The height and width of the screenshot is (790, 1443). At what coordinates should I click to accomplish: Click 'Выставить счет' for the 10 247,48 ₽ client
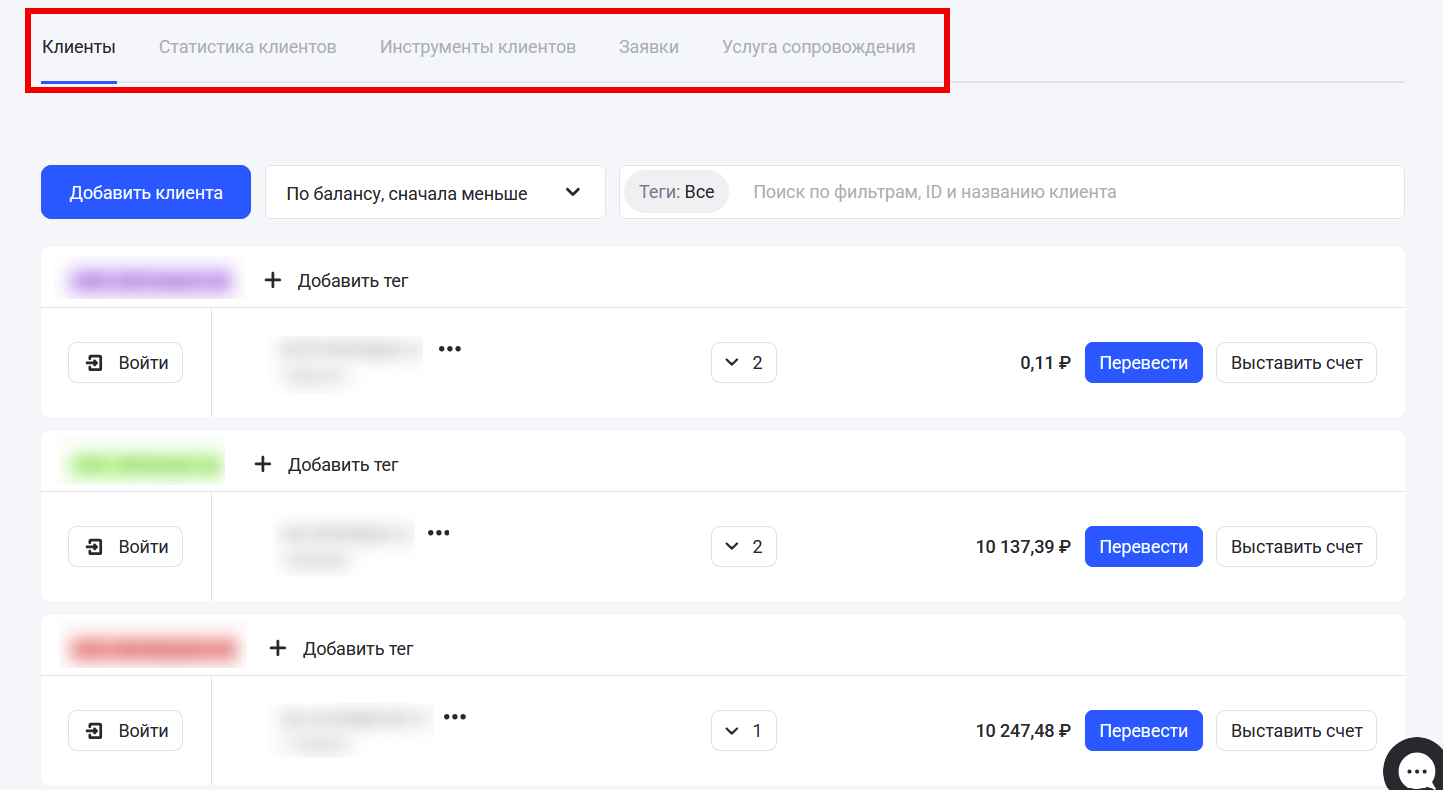click(1296, 731)
